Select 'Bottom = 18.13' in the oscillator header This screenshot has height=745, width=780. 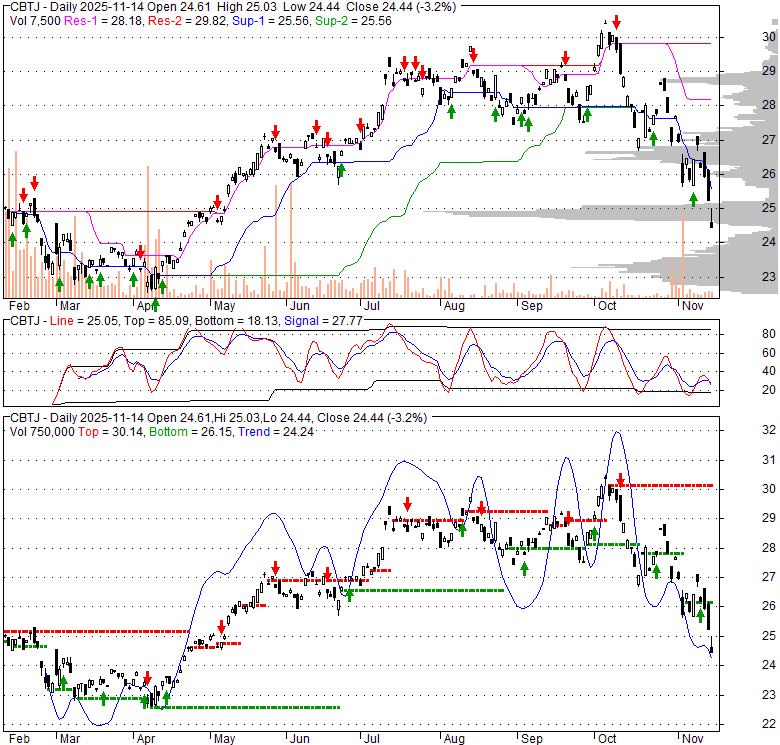point(236,321)
